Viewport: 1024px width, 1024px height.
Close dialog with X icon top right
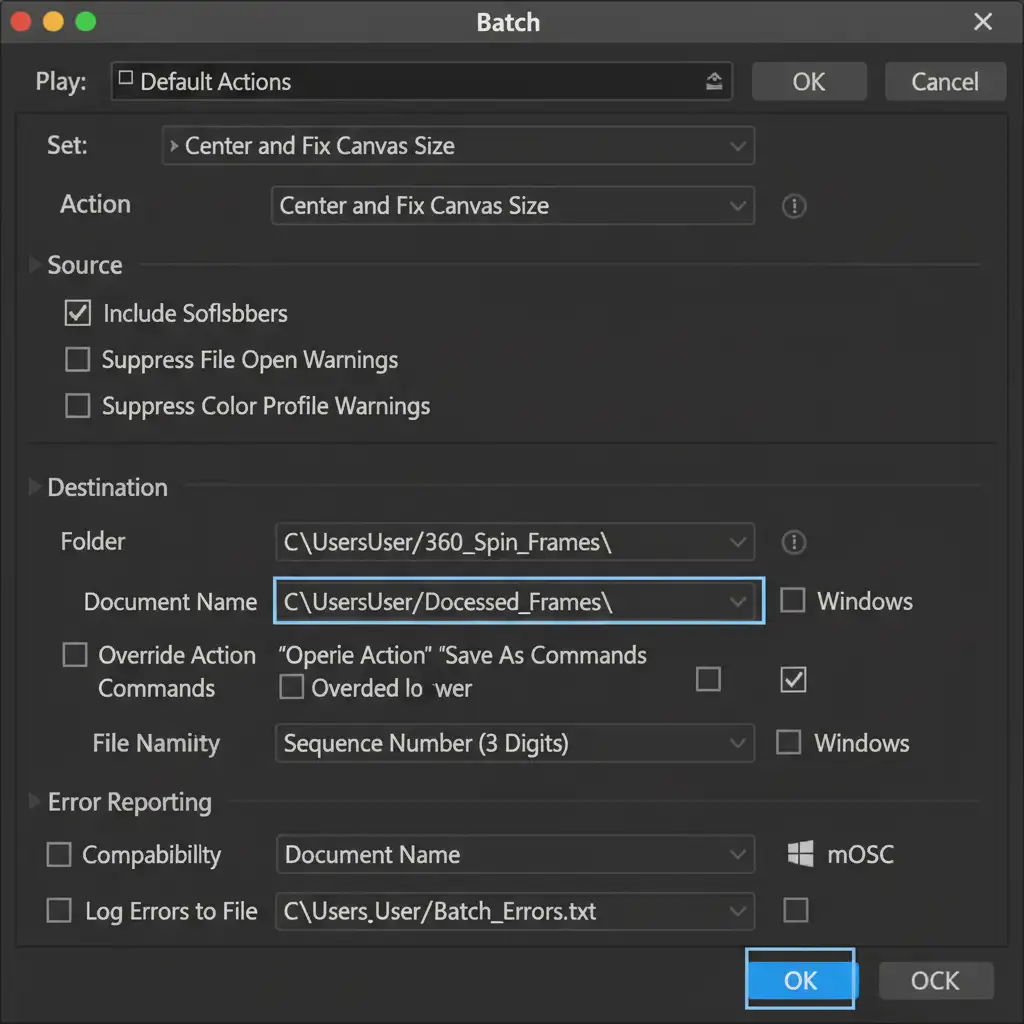983,21
